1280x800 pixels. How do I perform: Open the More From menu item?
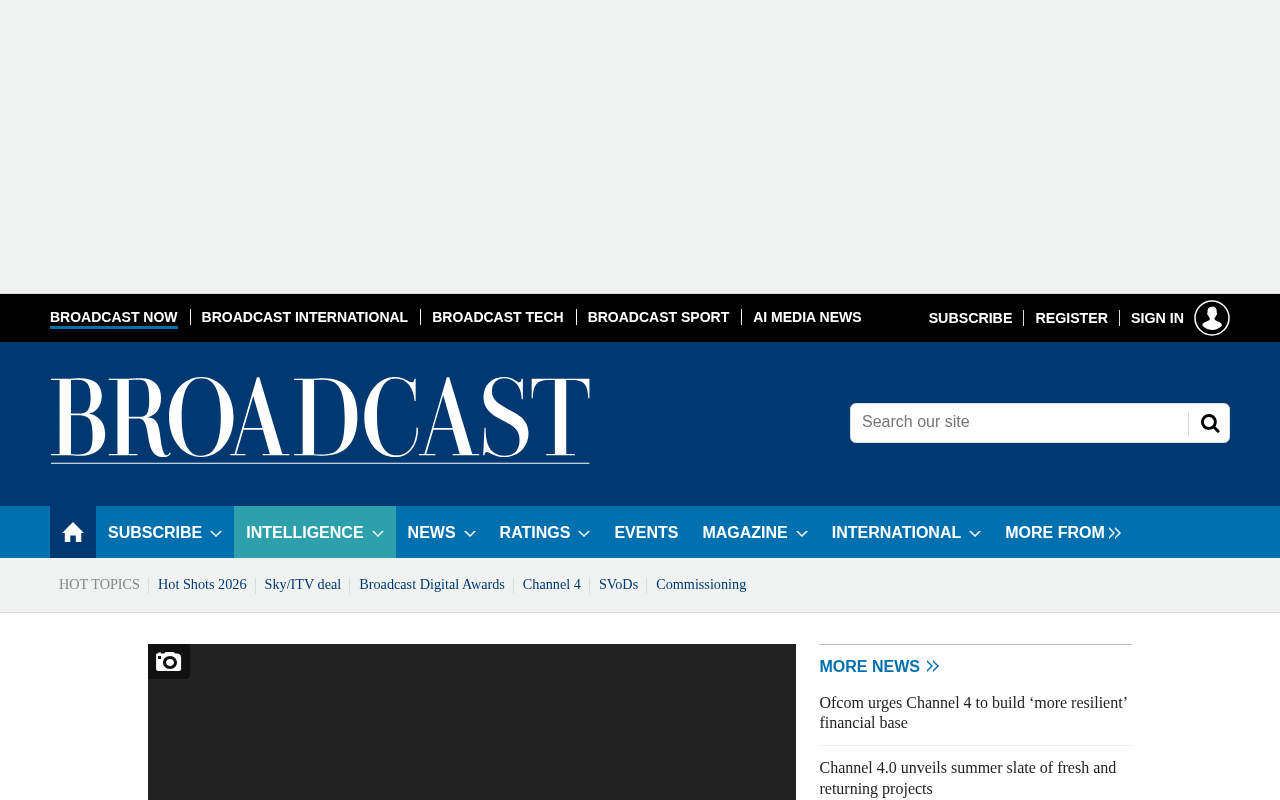1055,533
